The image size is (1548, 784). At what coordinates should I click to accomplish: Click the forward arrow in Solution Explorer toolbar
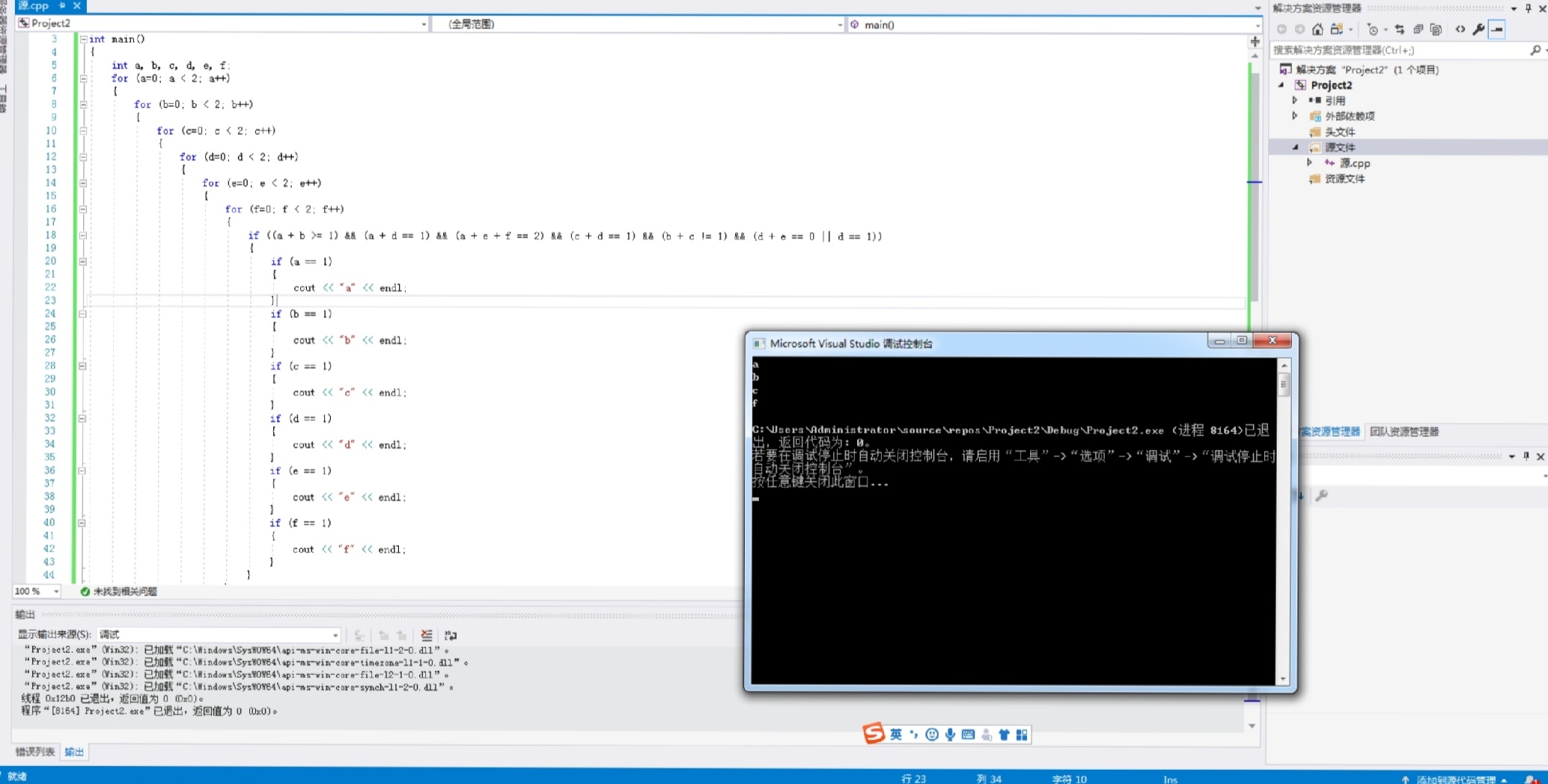click(x=1299, y=29)
